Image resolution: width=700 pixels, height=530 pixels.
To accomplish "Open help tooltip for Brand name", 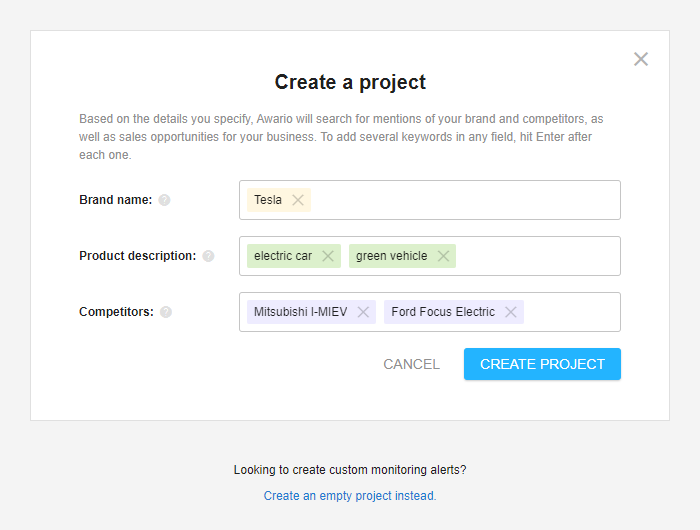I will (164, 200).
